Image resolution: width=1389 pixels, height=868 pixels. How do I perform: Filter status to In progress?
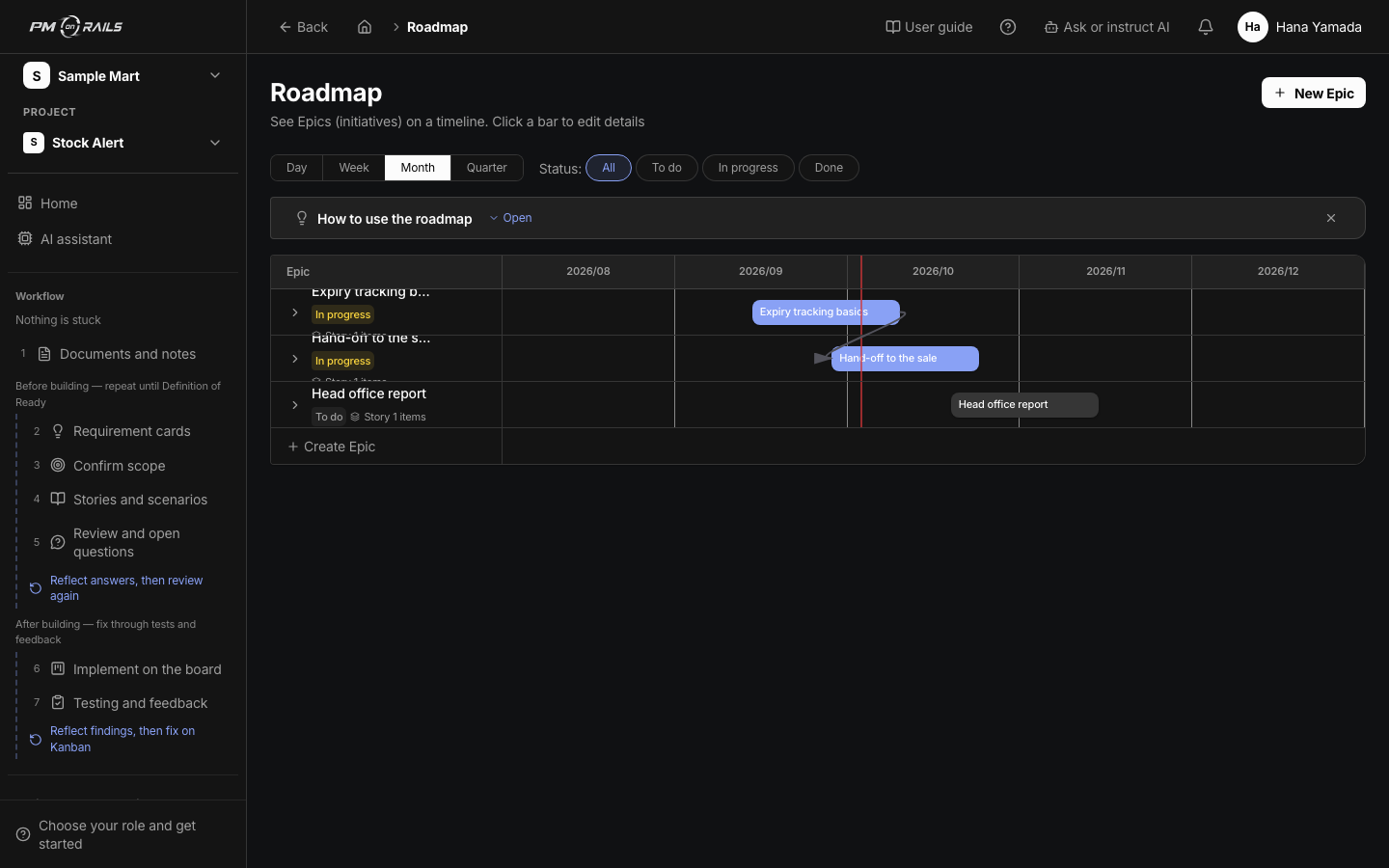pyautogui.click(x=748, y=168)
